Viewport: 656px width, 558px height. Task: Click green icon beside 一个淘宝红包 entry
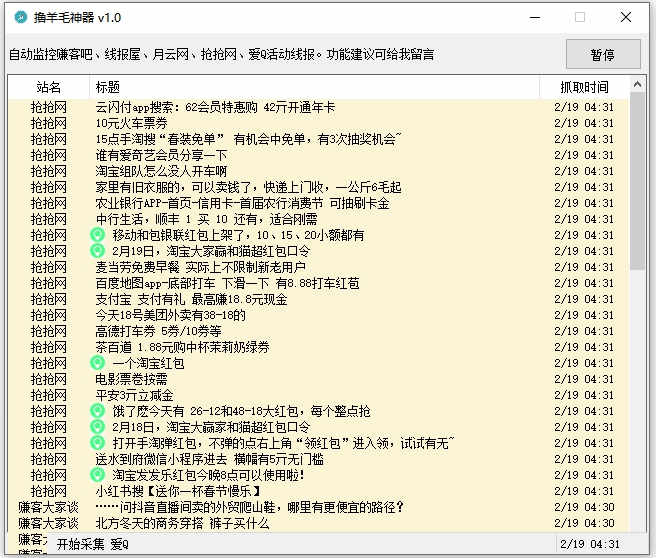pos(97,363)
